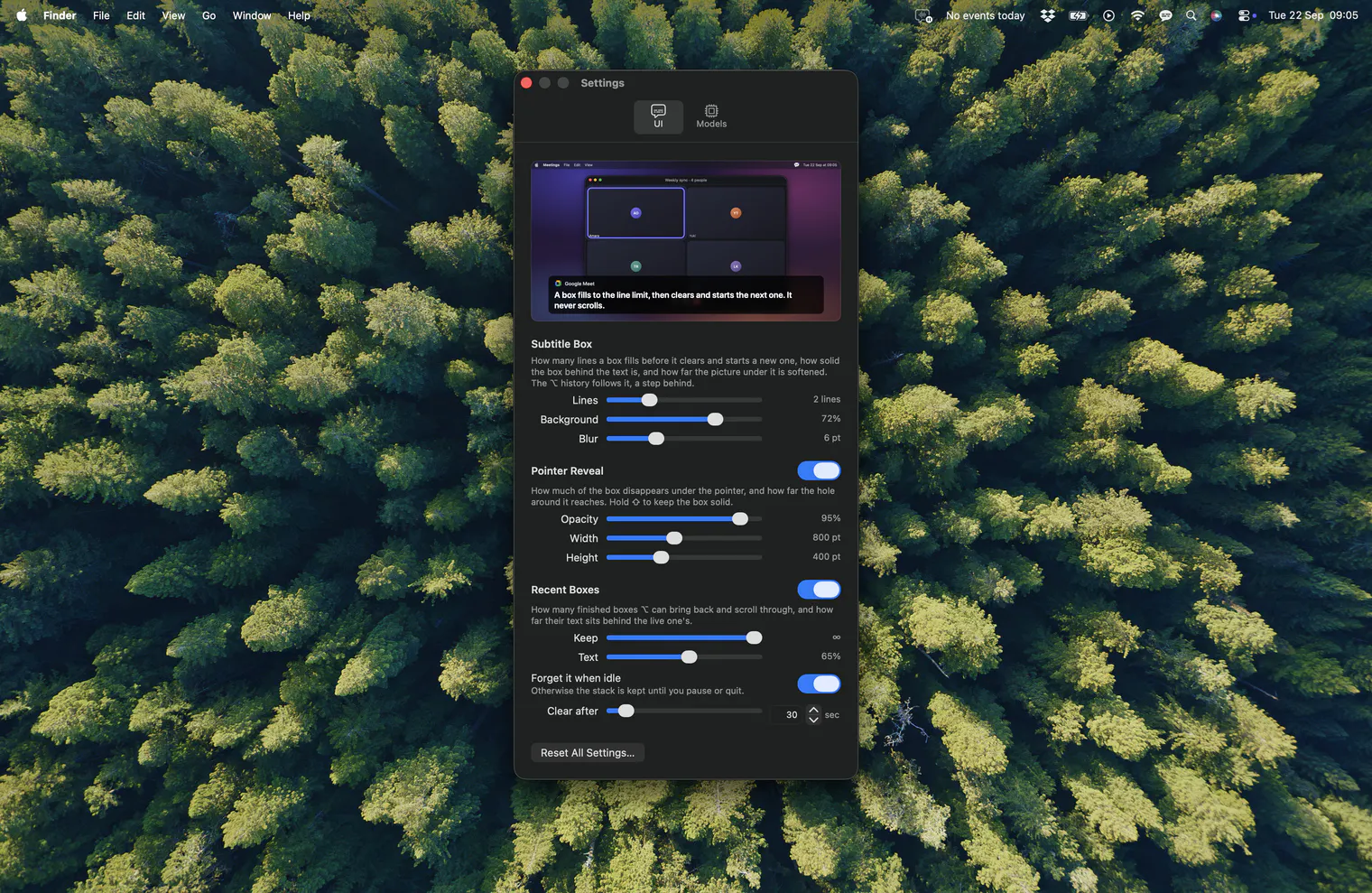Open the Go menu
Viewport: 1372px width, 893px height.
[209, 15]
